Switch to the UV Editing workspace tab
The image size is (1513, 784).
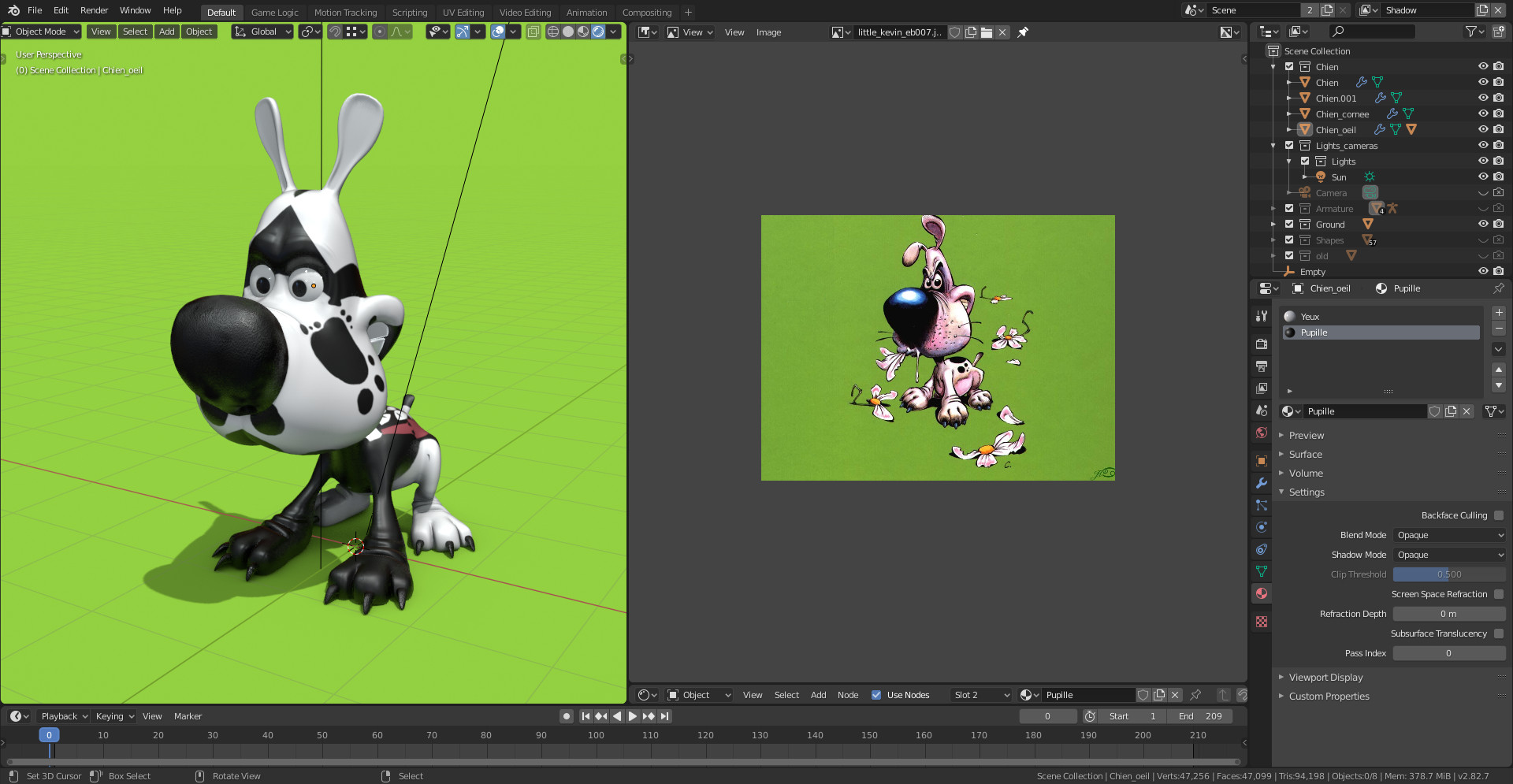click(463, 13)
